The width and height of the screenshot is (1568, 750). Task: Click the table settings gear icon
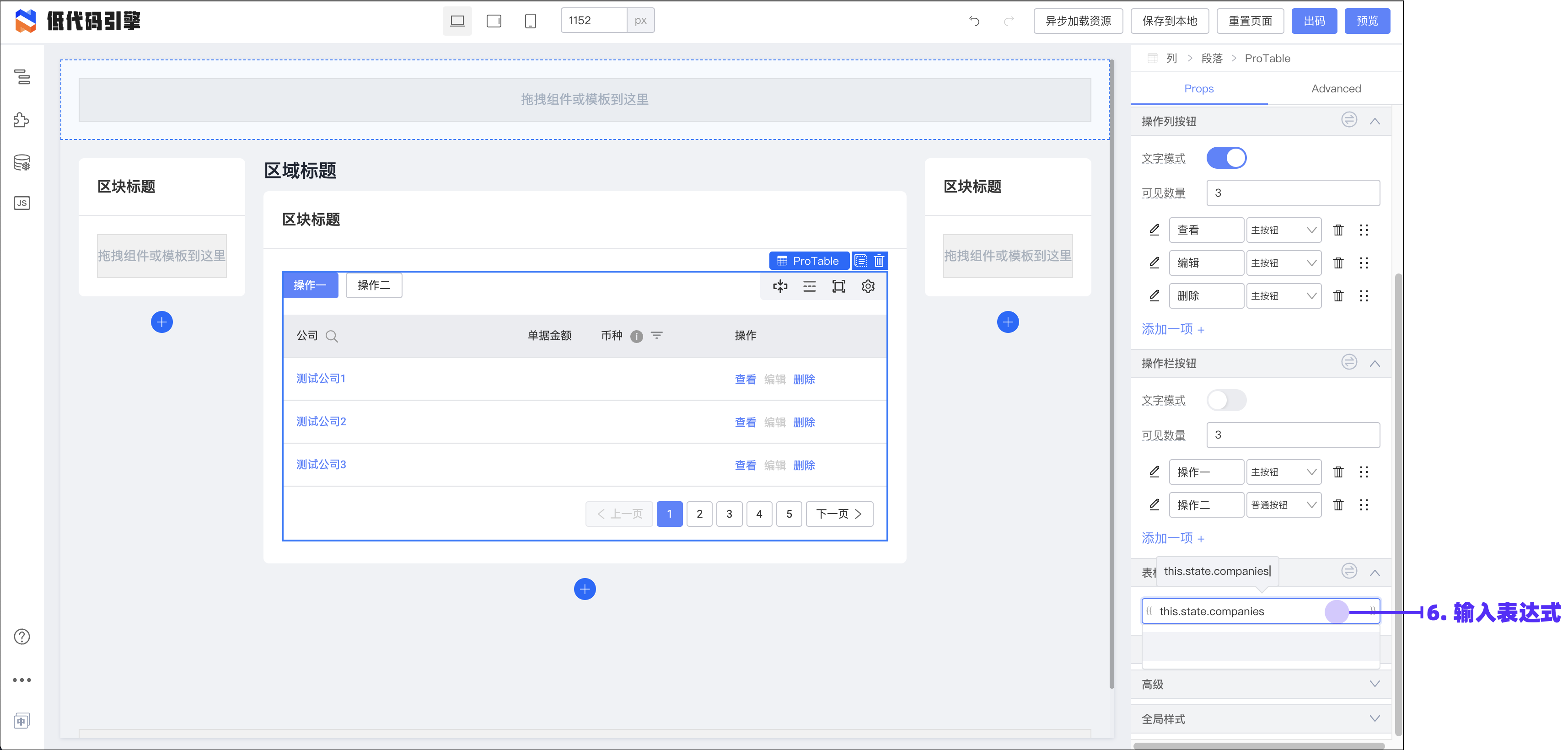[x=868, y=286]
